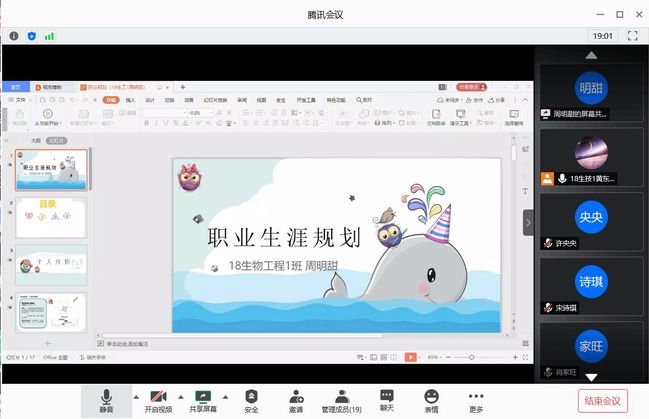Open the 安全 security shield icon
This screenshot has height=419, width=649.
click(251, 397)
